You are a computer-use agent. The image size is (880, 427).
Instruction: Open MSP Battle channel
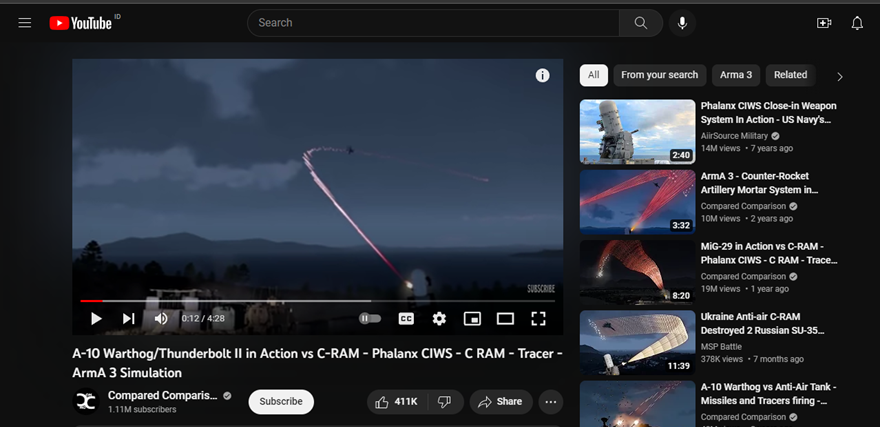pos(721,347)
